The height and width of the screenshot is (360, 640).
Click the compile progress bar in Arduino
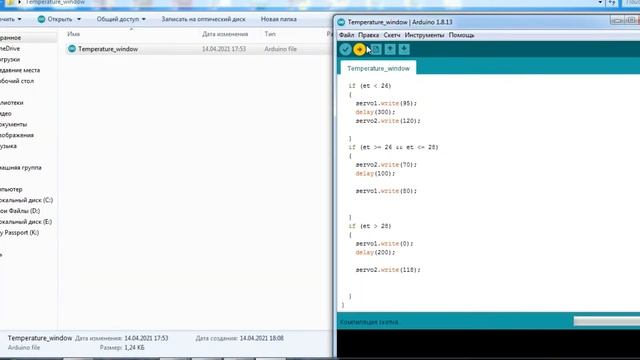pyautogui.click(x=607, y=322)
